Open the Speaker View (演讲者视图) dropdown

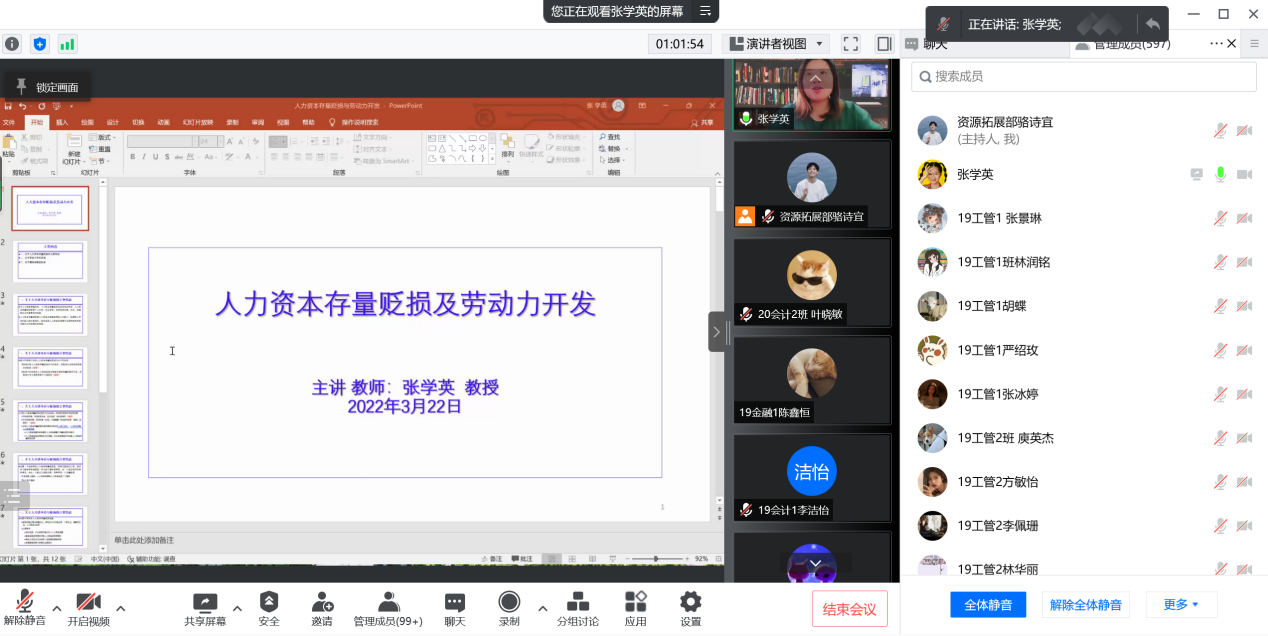pos(776,44)
